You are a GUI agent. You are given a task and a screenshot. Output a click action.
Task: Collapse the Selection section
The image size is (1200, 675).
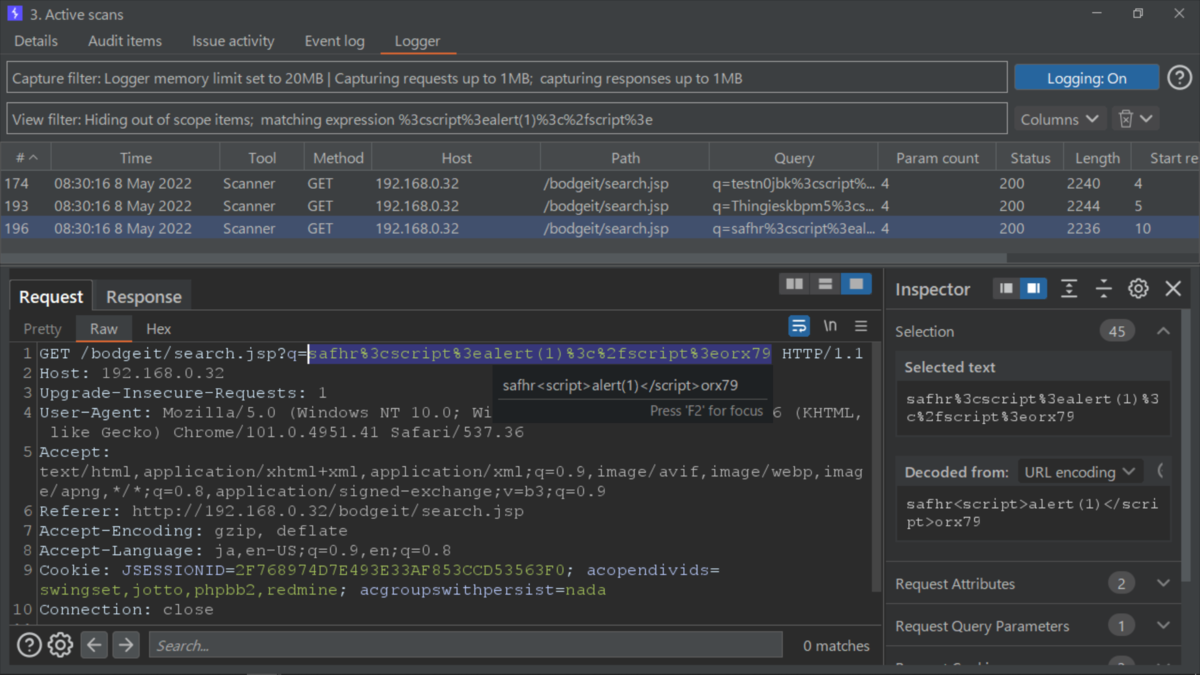[x=1164, y=331]
